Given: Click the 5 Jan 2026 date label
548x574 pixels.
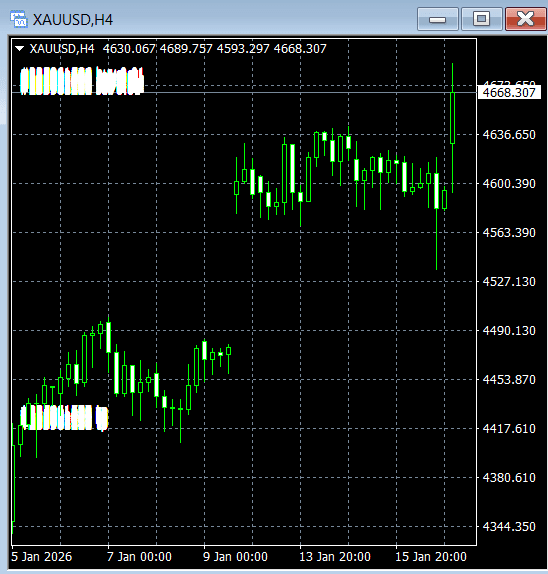Looking at the screenshot, I should point(41,557).
